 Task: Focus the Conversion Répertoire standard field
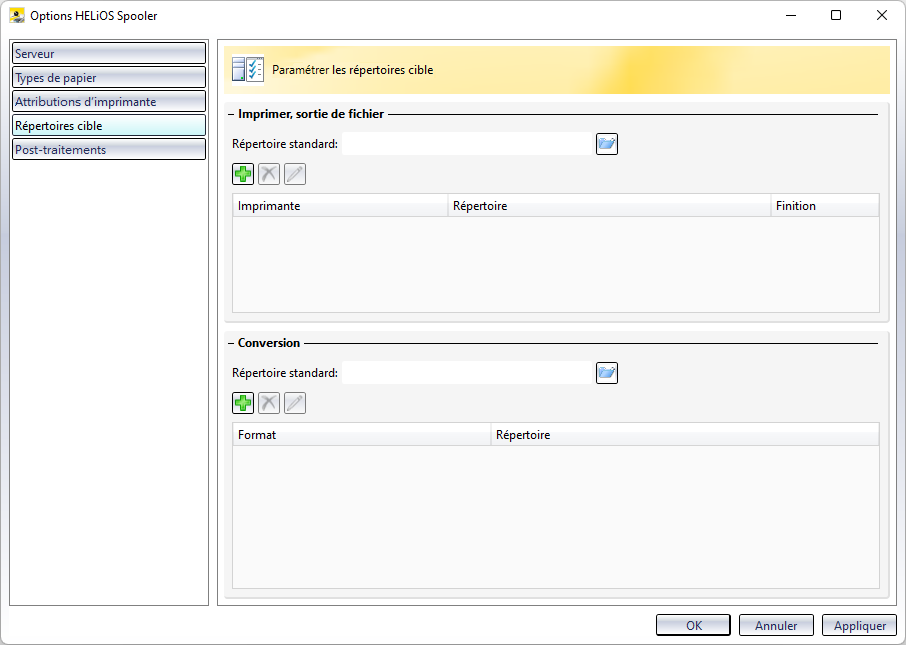tap(467, 373)
